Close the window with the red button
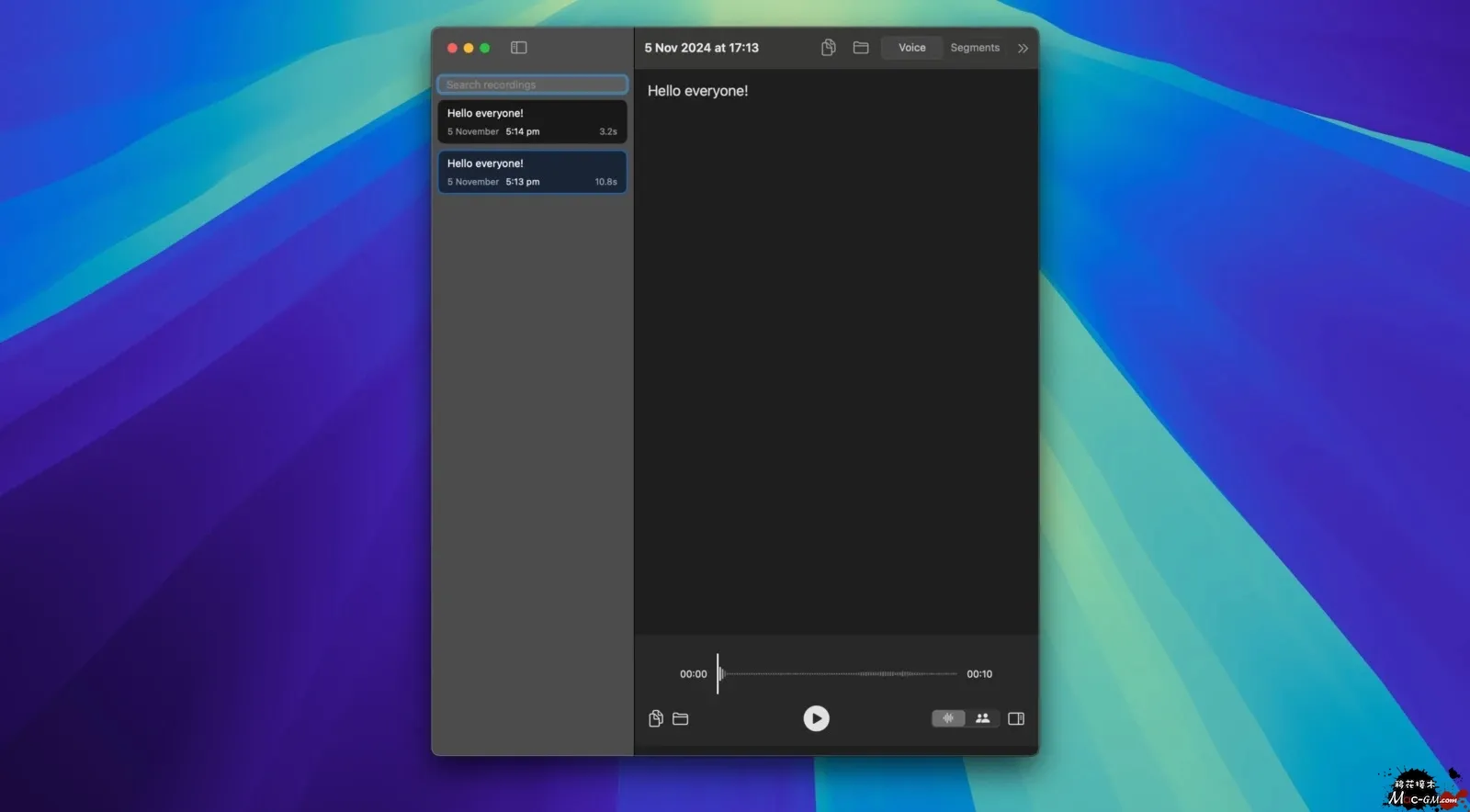This screenshot has width=1470, height=812. 452,48
